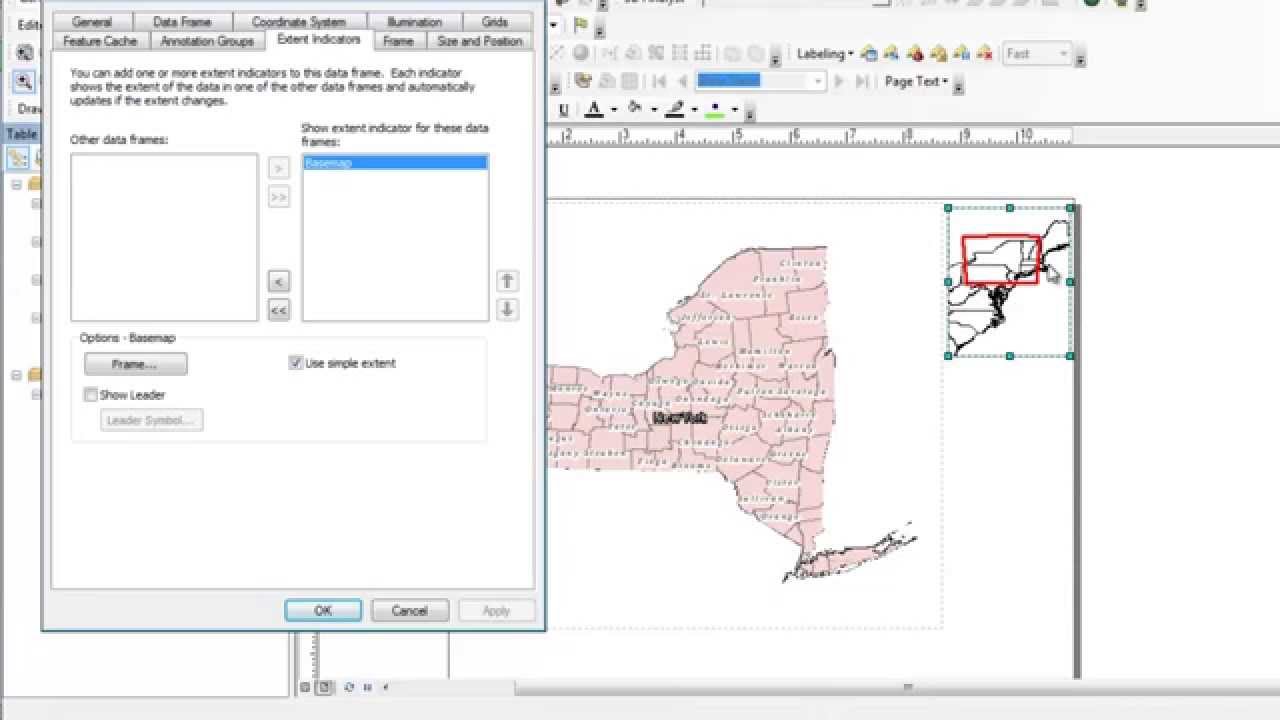Screen dimensions: 1280x720
Task: Click the green marker color swatch
Action: coord(715,110)
